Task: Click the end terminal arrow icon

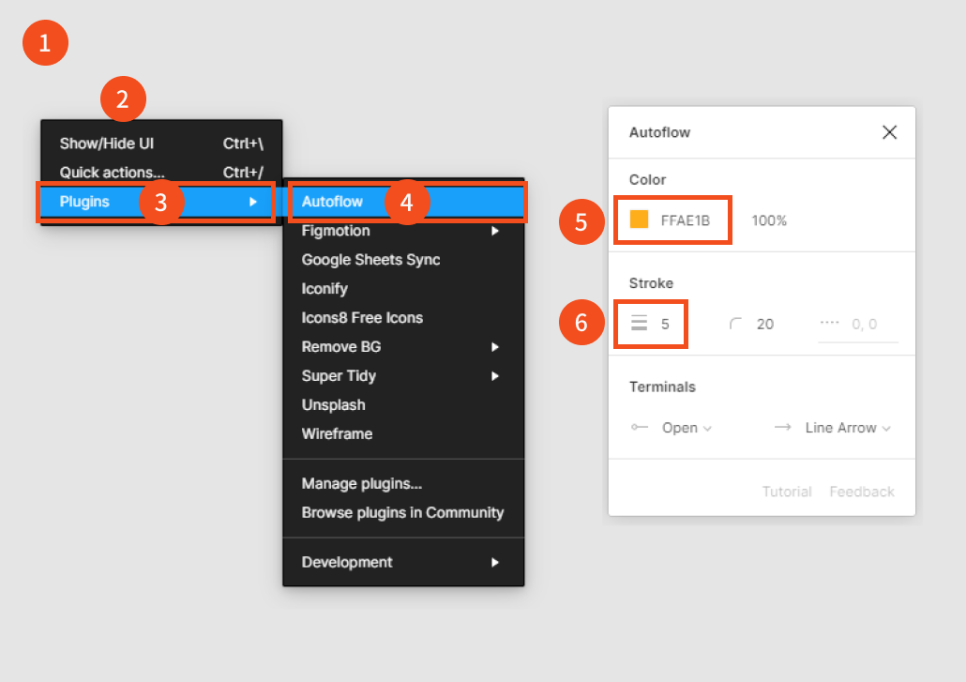Action: click(x=782, y=427)
